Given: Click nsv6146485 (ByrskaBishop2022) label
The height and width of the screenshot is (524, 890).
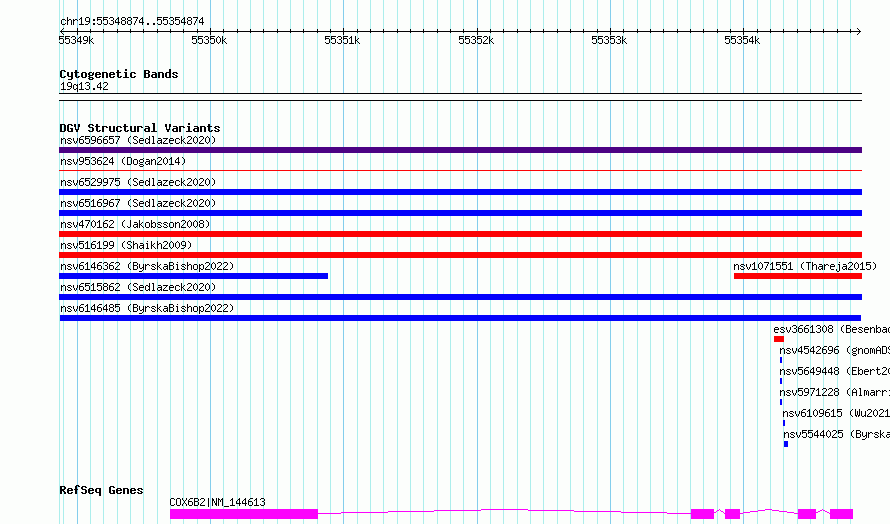Looking at the screenshot, I should pyautogui.click(x=147, y=308).
